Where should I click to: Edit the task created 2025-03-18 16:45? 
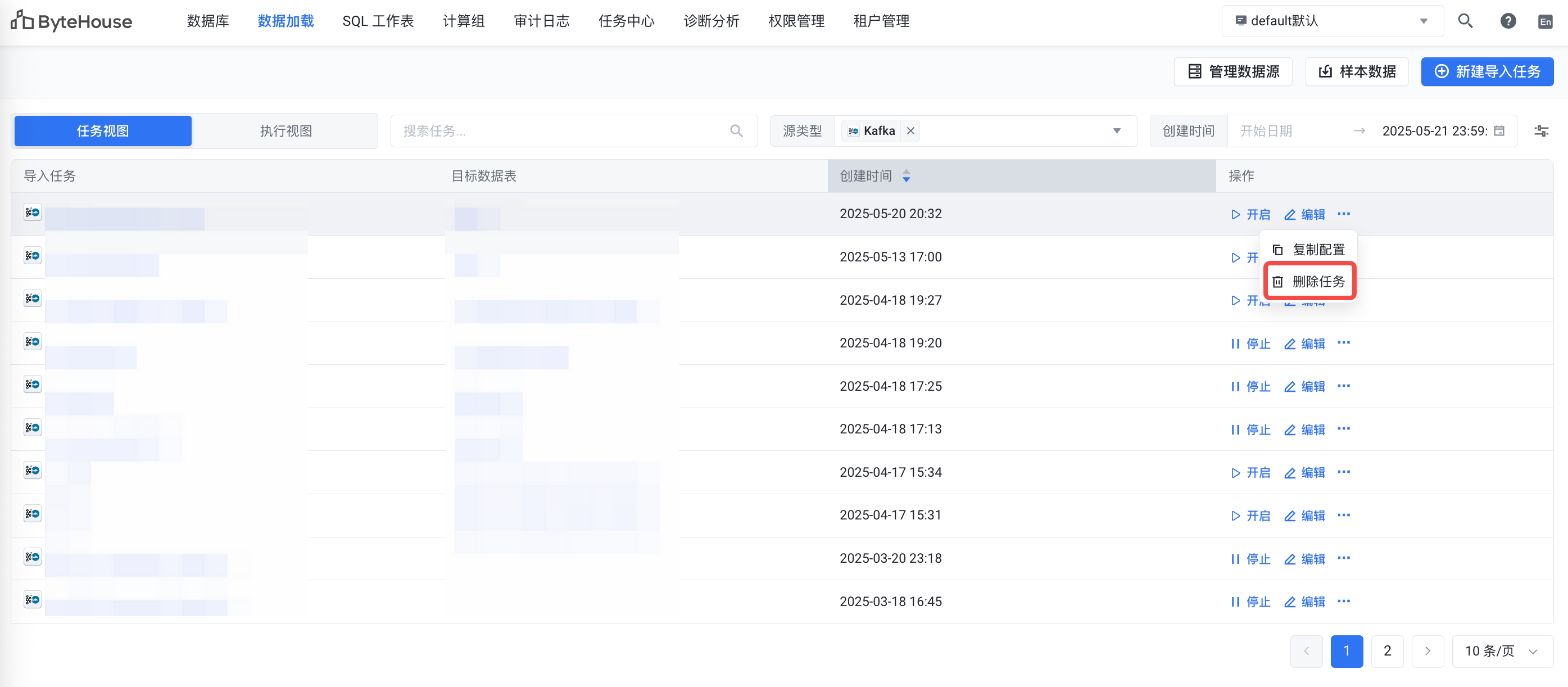[1304, 602]
